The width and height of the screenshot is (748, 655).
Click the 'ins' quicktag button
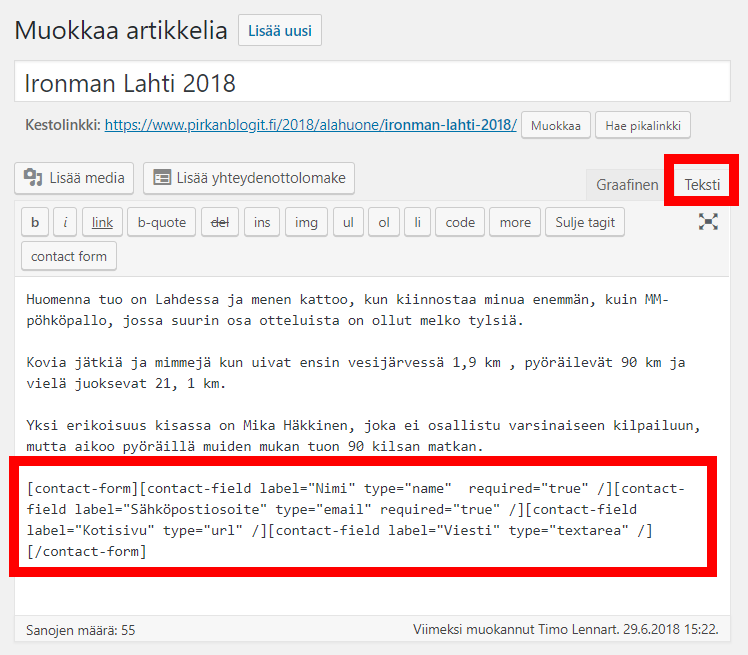point(261,222)
